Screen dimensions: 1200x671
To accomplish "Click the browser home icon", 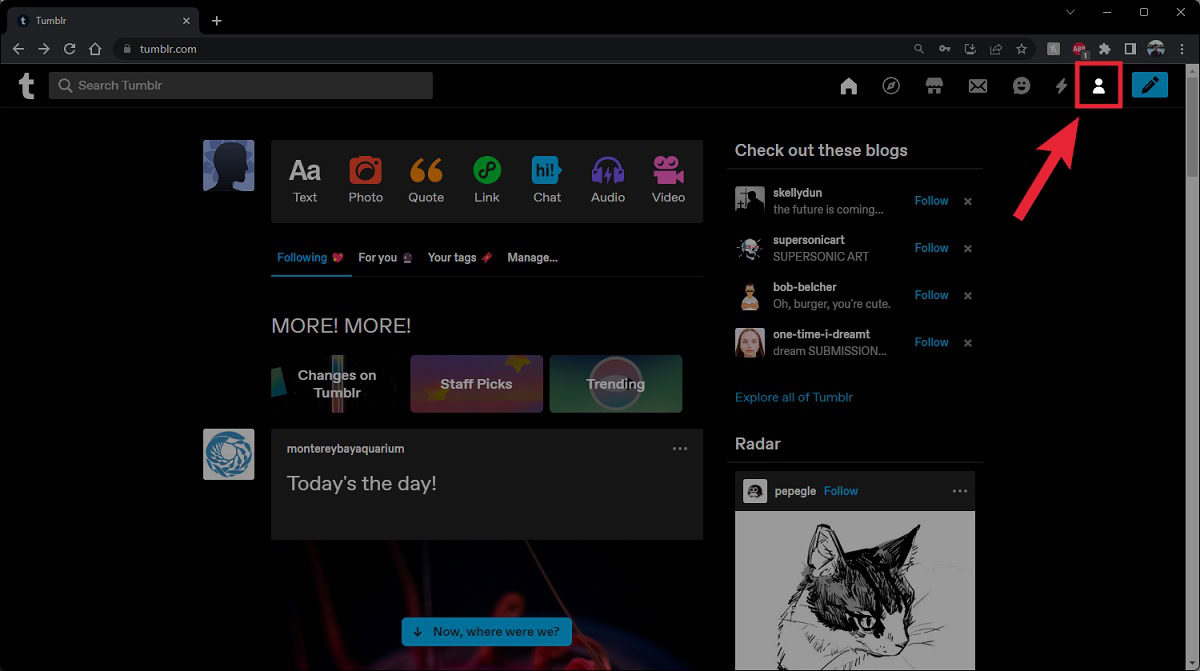I will tap(95, 48).
